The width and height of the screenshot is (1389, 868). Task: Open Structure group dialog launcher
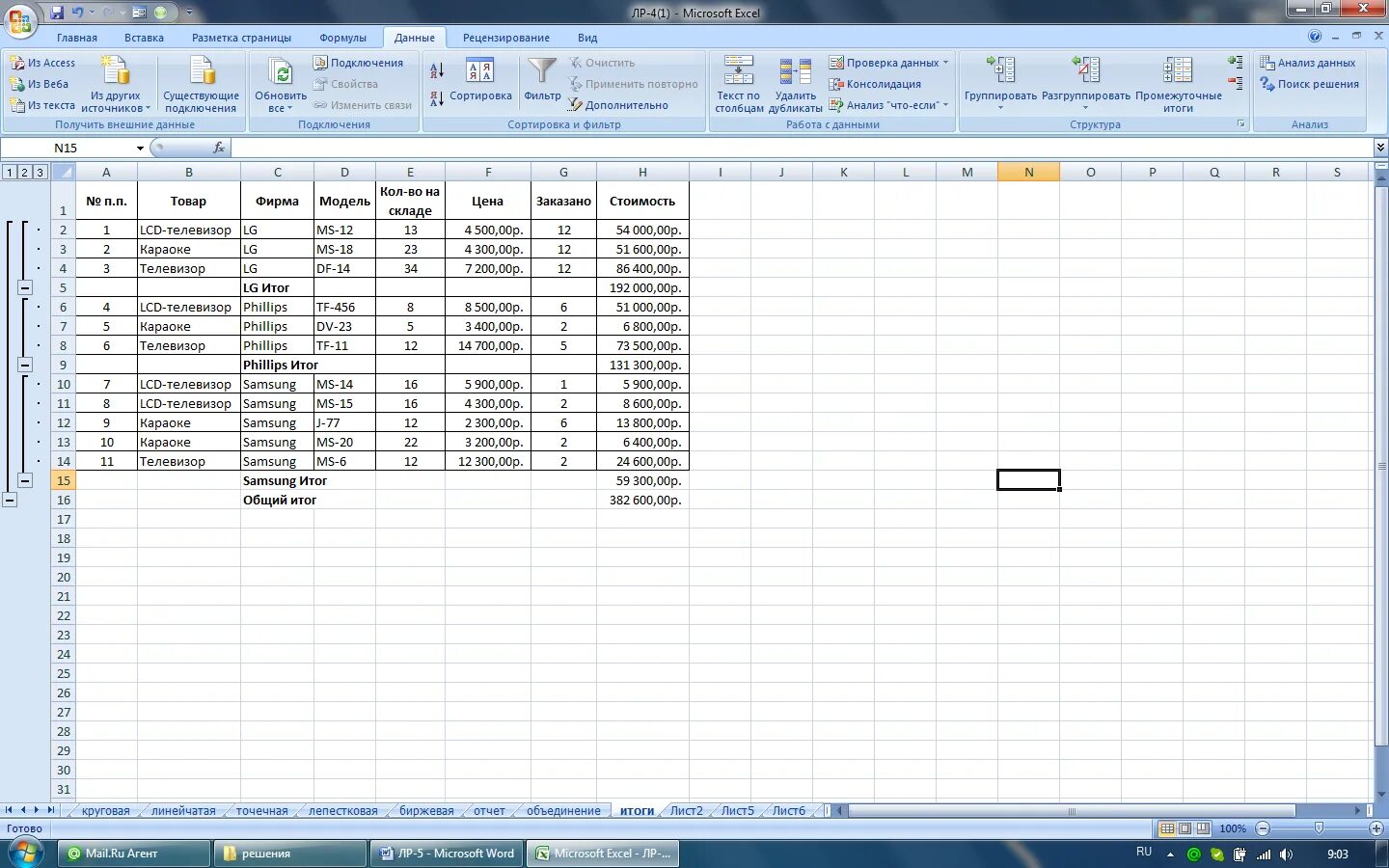coord(1240,124)
